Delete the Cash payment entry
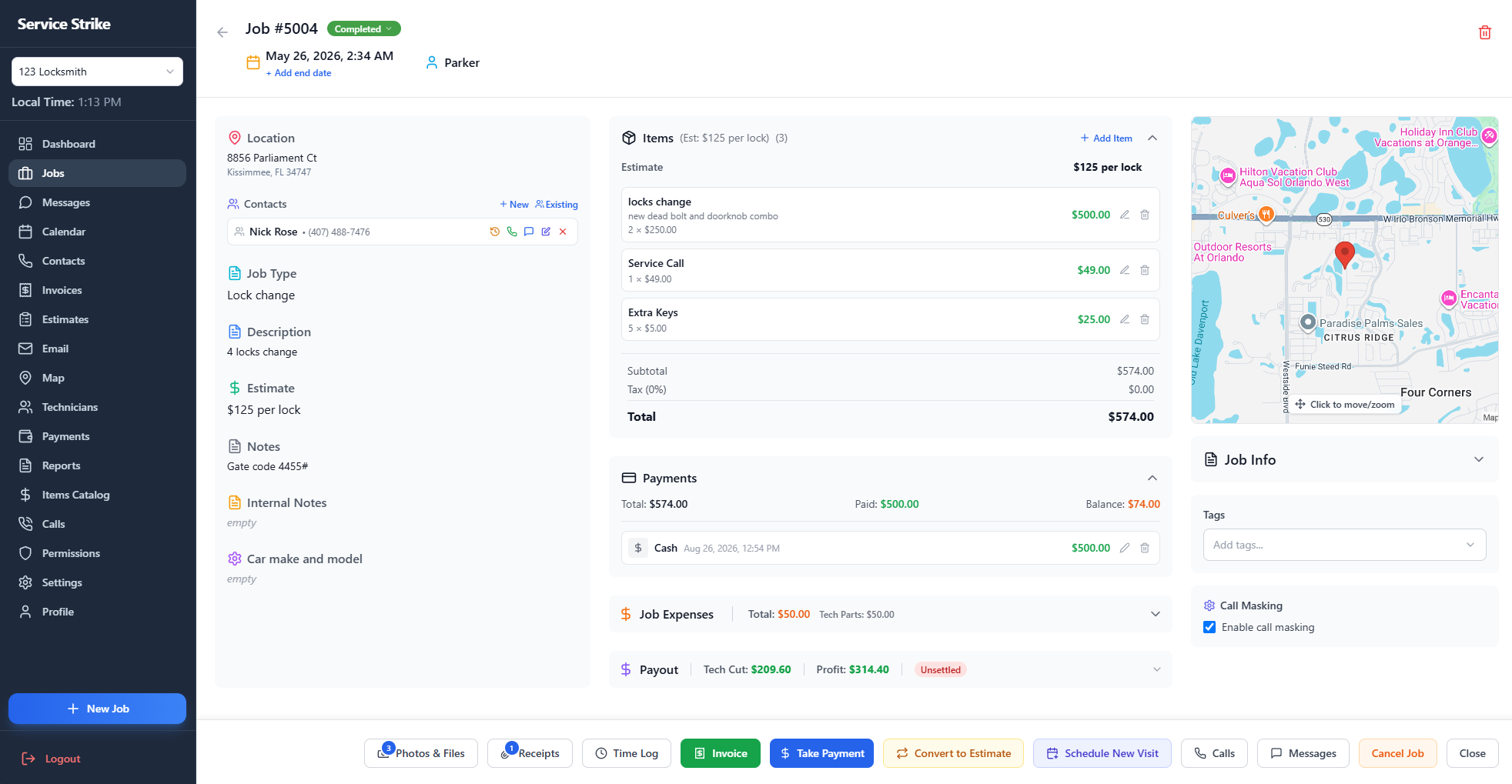The height and width of the screenshot is (784, 1512). tap(1145, 548)
